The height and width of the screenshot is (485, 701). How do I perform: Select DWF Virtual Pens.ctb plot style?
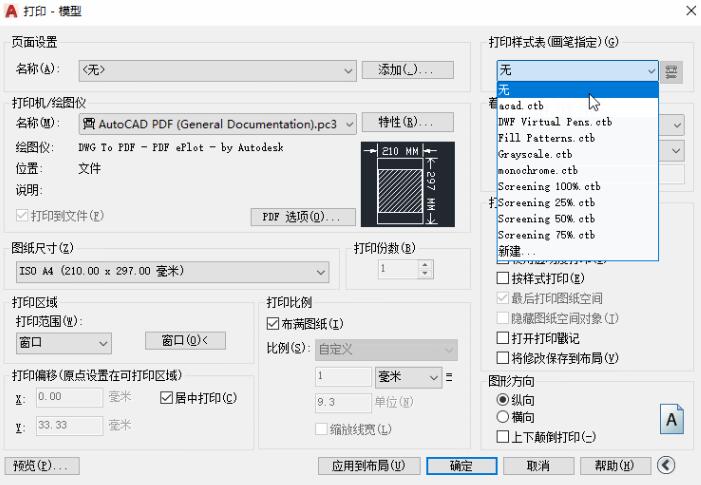[x=577, y=122]
